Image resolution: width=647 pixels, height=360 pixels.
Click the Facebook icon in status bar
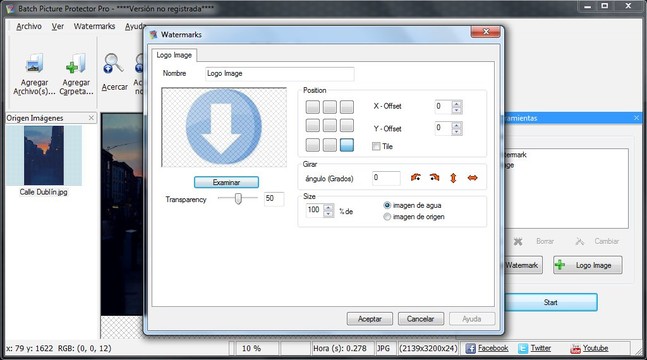(x=470, y=348)
